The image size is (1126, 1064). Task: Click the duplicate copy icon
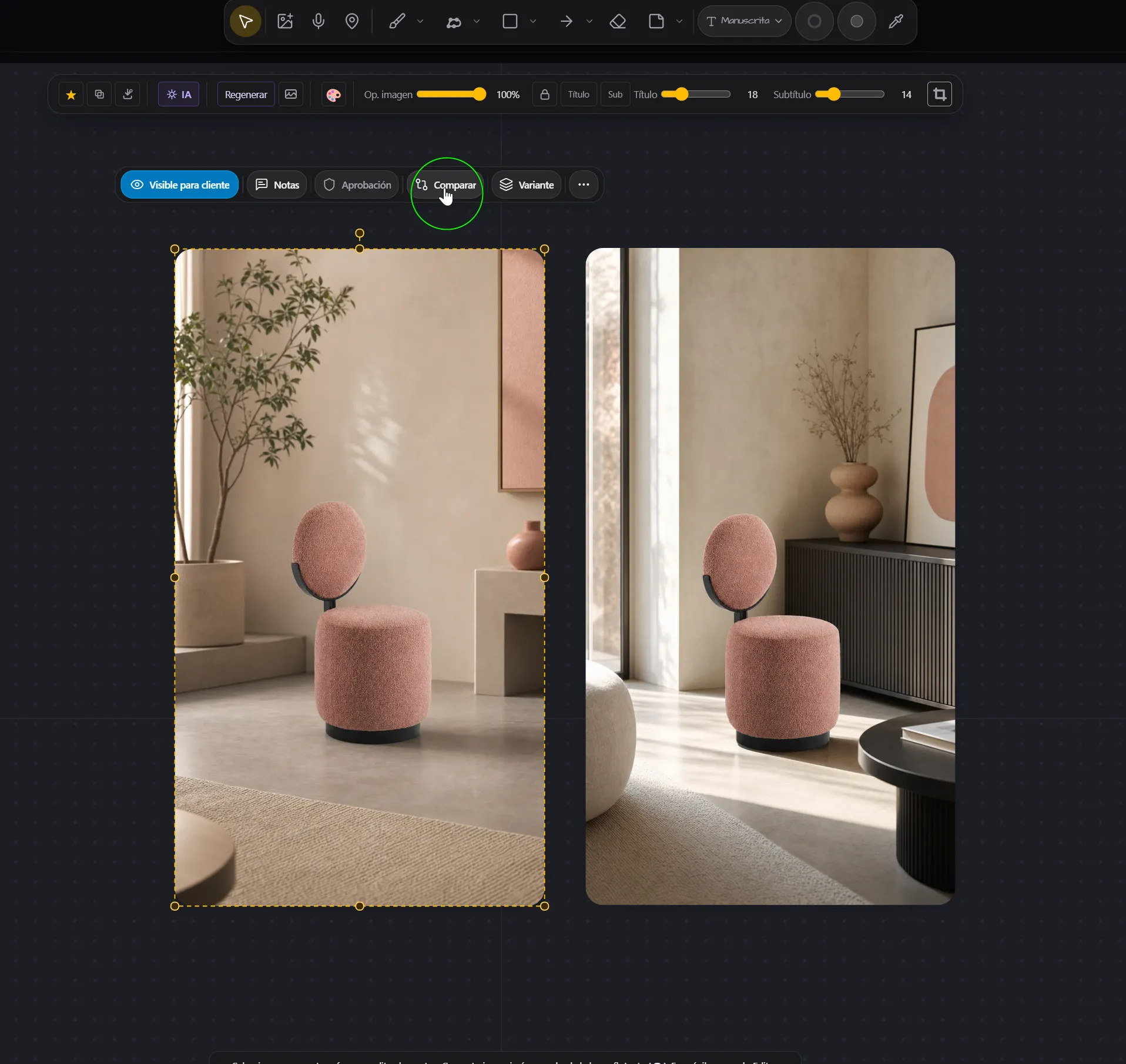pyautogui.click(x=99, y=95)
